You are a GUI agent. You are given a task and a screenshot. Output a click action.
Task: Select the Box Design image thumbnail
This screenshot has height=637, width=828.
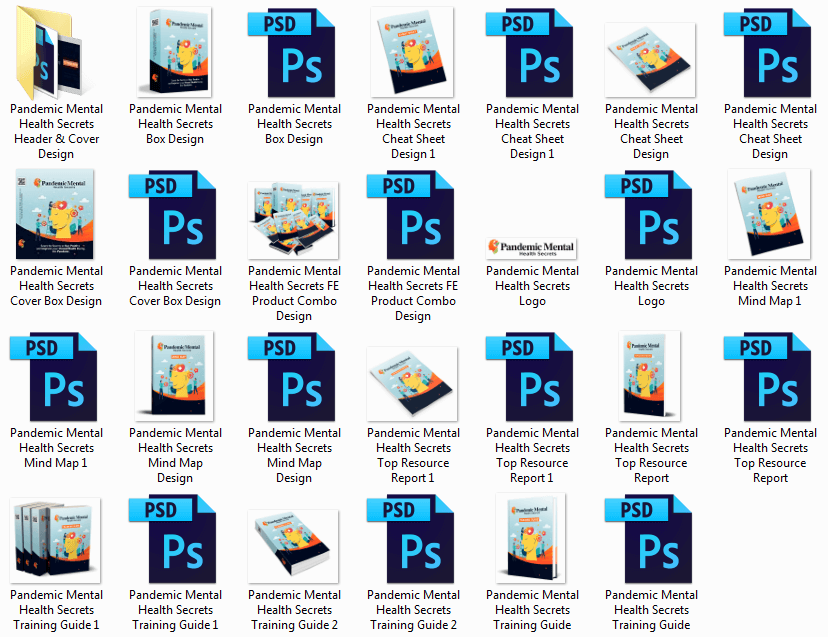click(x=174, y=52)
